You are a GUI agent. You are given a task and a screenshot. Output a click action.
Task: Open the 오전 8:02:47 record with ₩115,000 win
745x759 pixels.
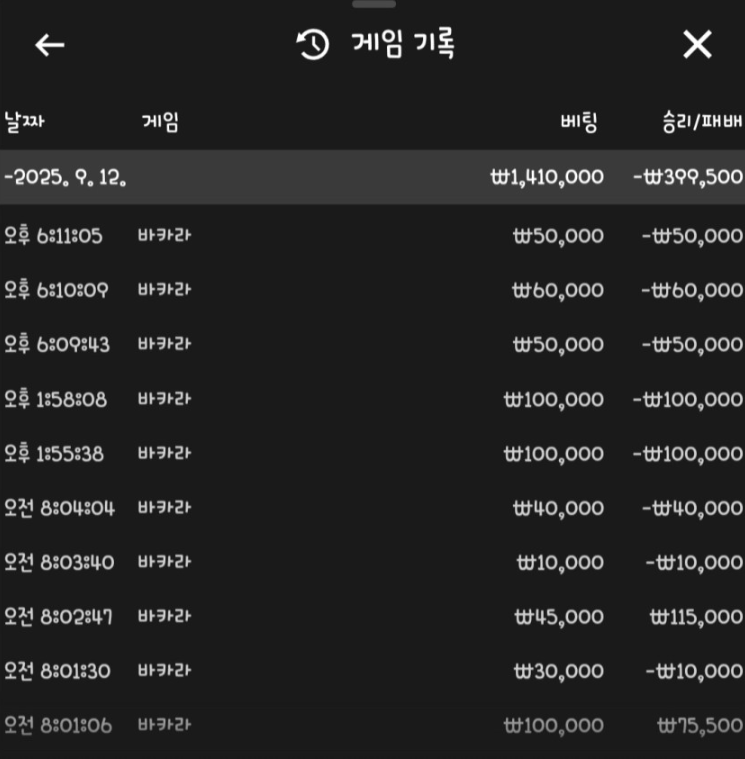(x=372, y=617)
